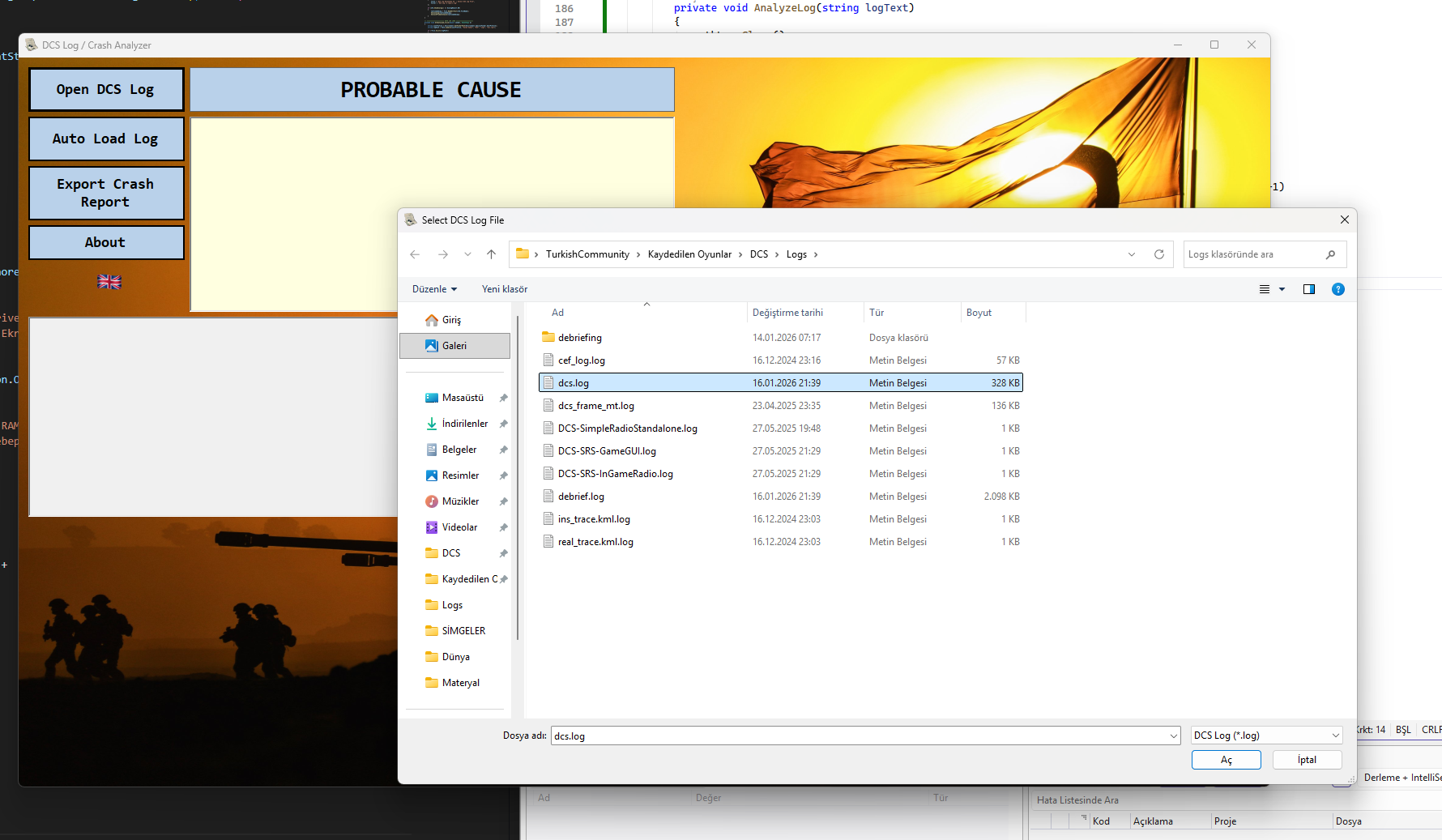
Task: Open the debriefing folder
Action: point(579,338)
